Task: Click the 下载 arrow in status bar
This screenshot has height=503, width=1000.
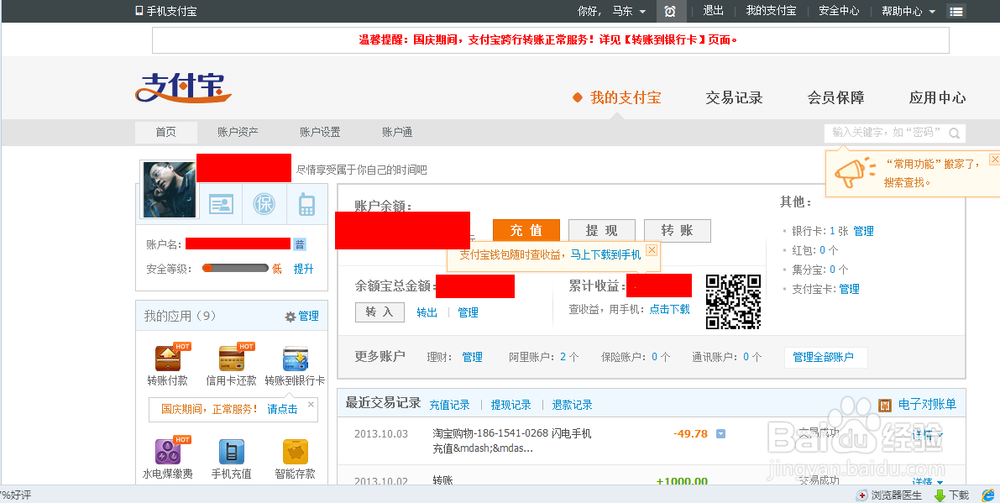Action: [940, 495]
